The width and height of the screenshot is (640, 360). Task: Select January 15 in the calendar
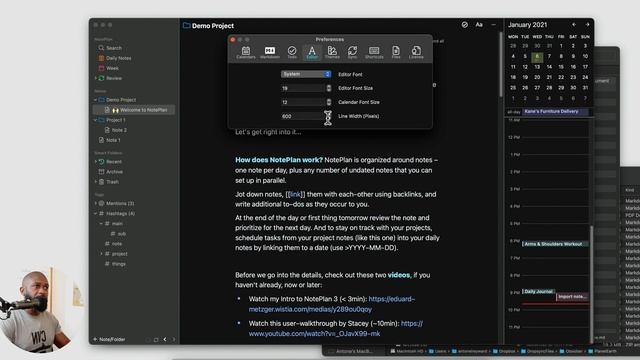pyautogui.click(x=561, y=67)
